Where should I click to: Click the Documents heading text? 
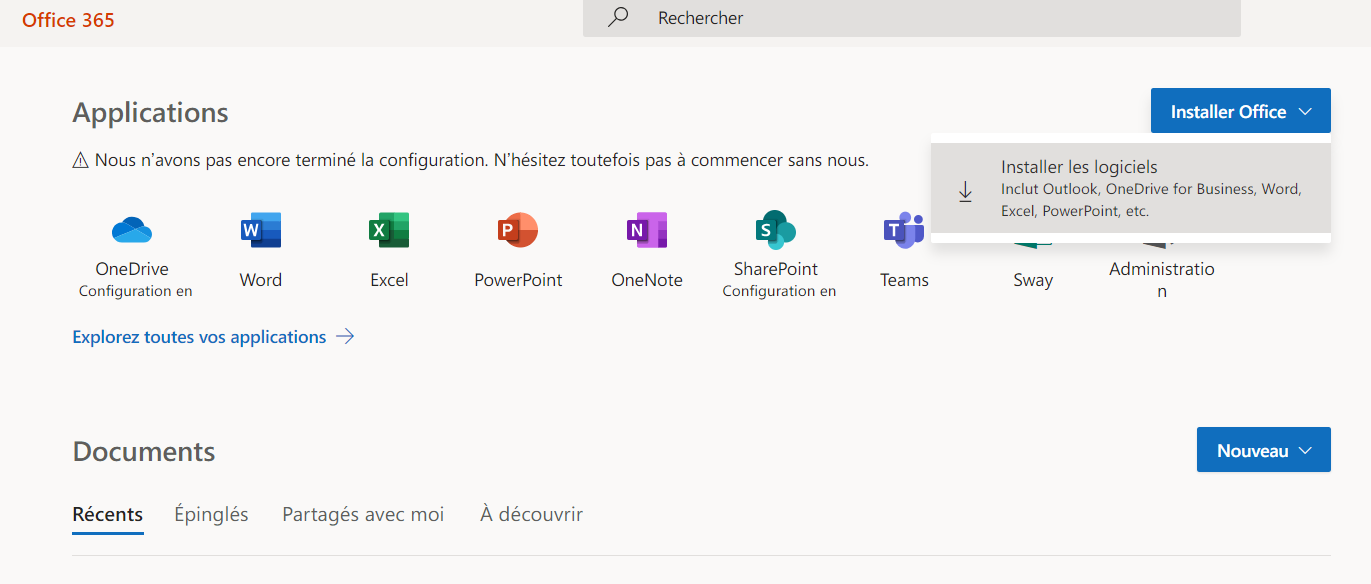[144, 451]
